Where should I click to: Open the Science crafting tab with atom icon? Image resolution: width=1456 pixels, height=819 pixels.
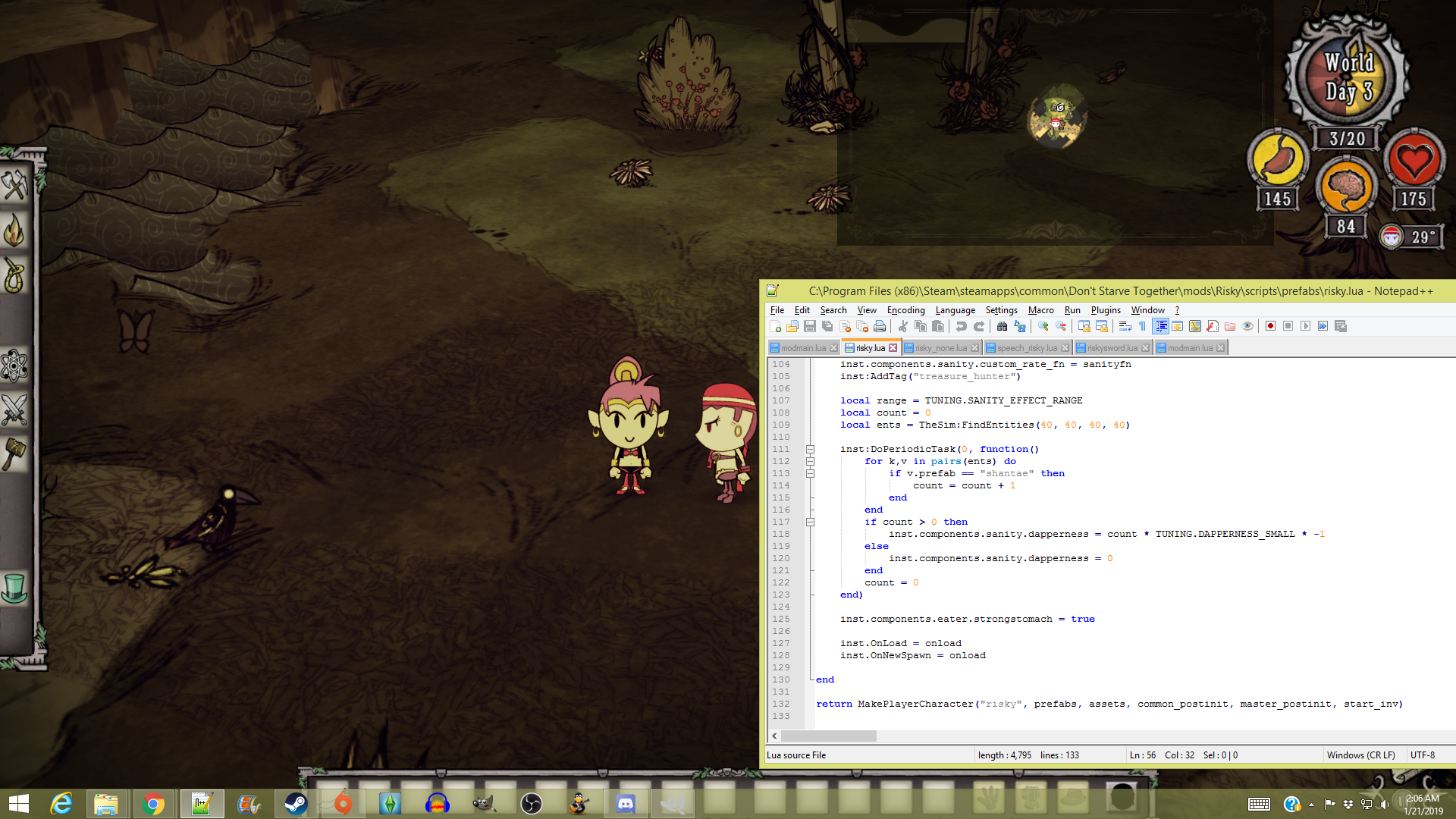(14, 366)
